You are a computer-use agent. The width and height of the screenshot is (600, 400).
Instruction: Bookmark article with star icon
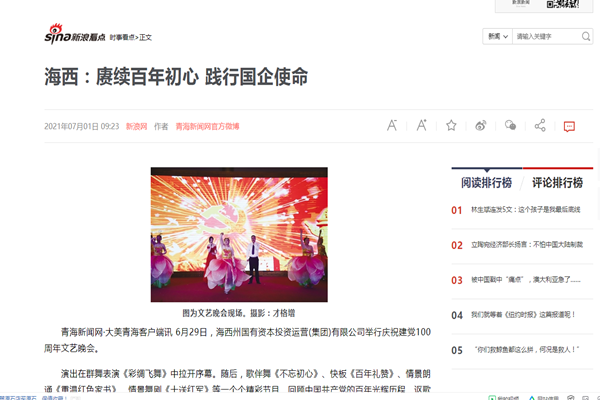pos(451,126)
